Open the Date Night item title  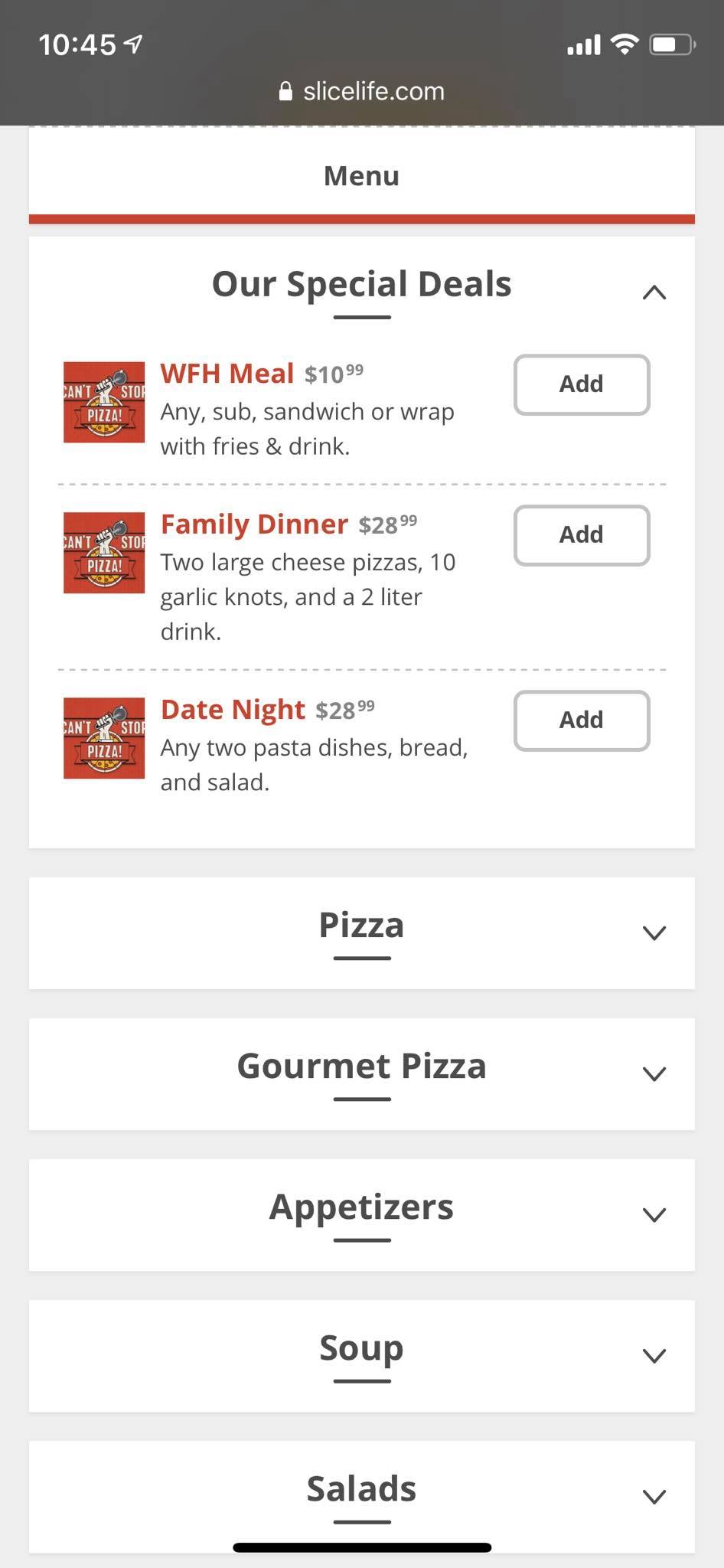pyautogui.click(x=233, y=710)
